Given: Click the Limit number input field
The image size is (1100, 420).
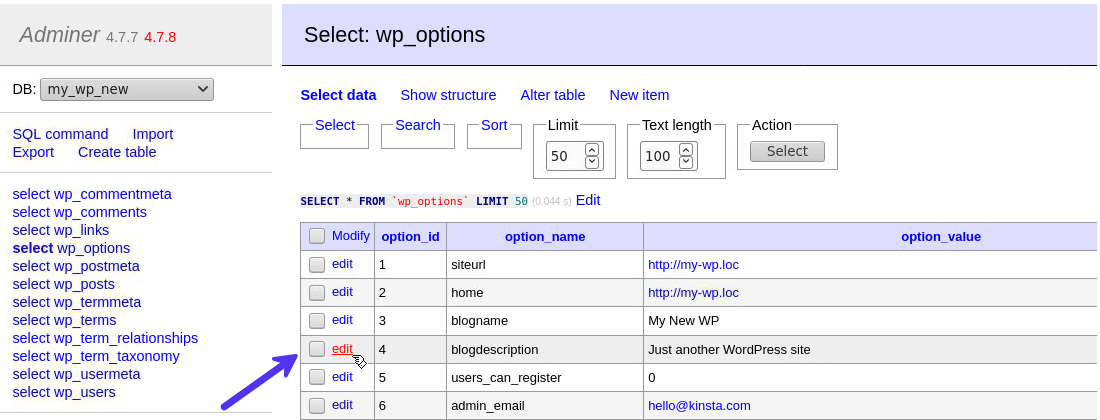Looking at the screenshot, I should click(x=564, y=156).
